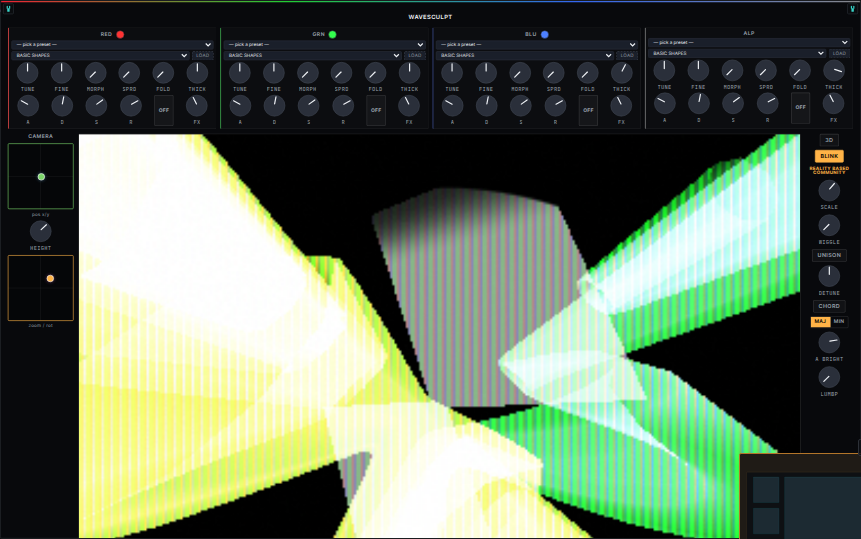The image size is (861, 539).
Task: Click the RED FINE knob
Action: tap(62, 73)
